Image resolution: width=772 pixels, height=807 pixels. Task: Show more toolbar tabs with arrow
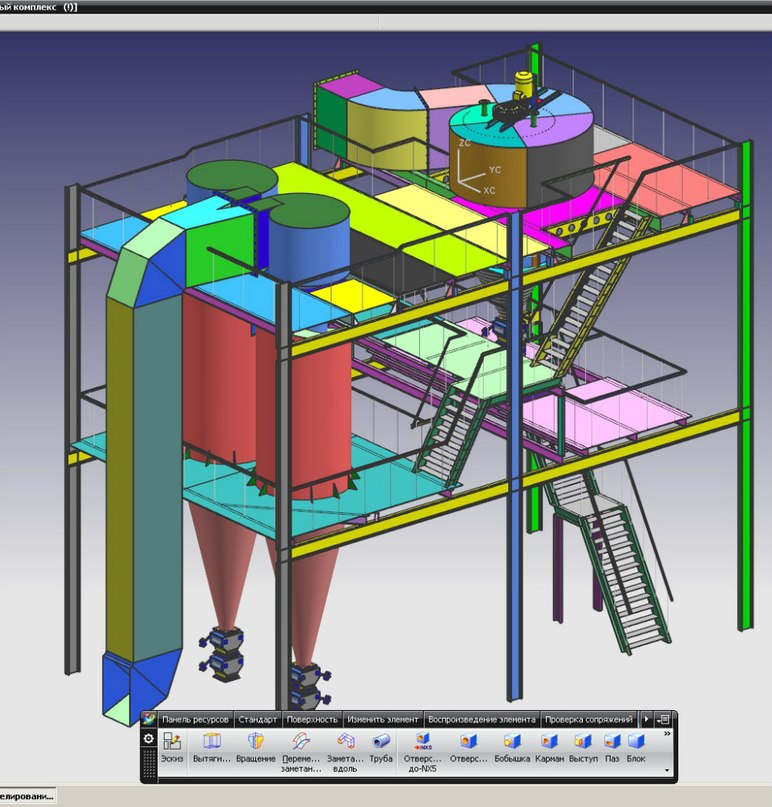click(x=647, y=719)
